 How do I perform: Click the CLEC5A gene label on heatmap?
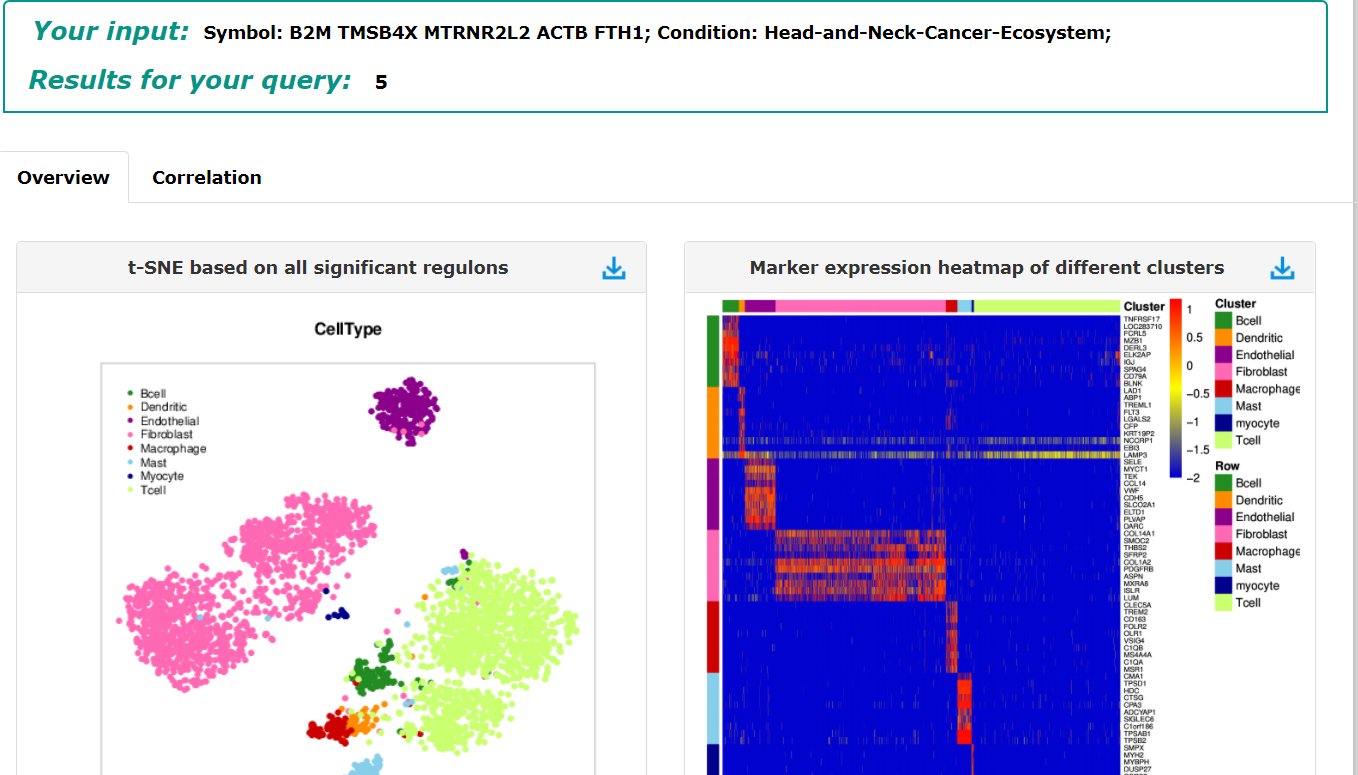(x=1137, y=605)
